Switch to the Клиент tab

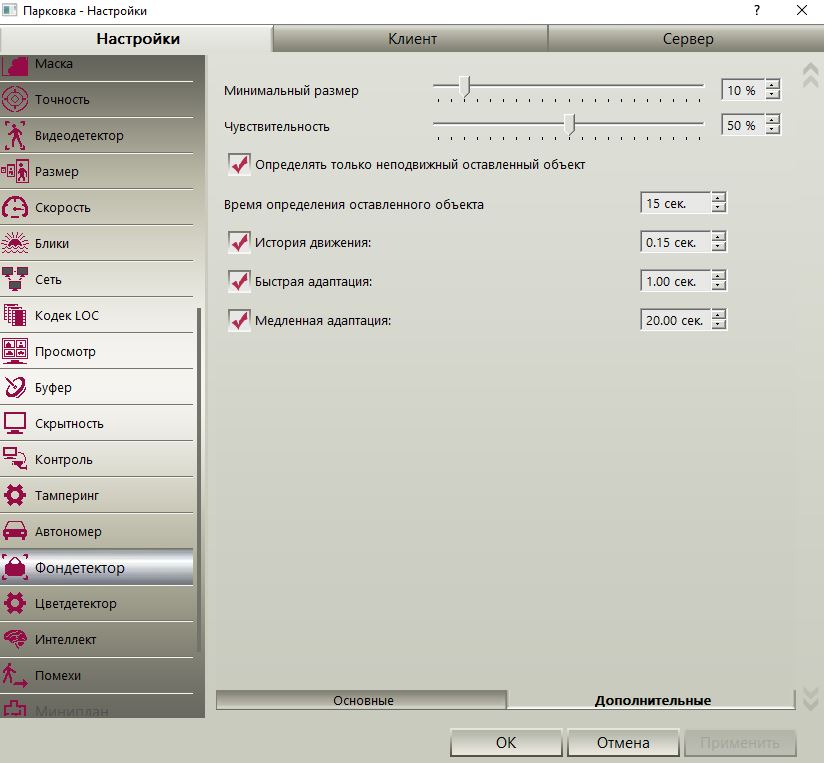(412, 38)
